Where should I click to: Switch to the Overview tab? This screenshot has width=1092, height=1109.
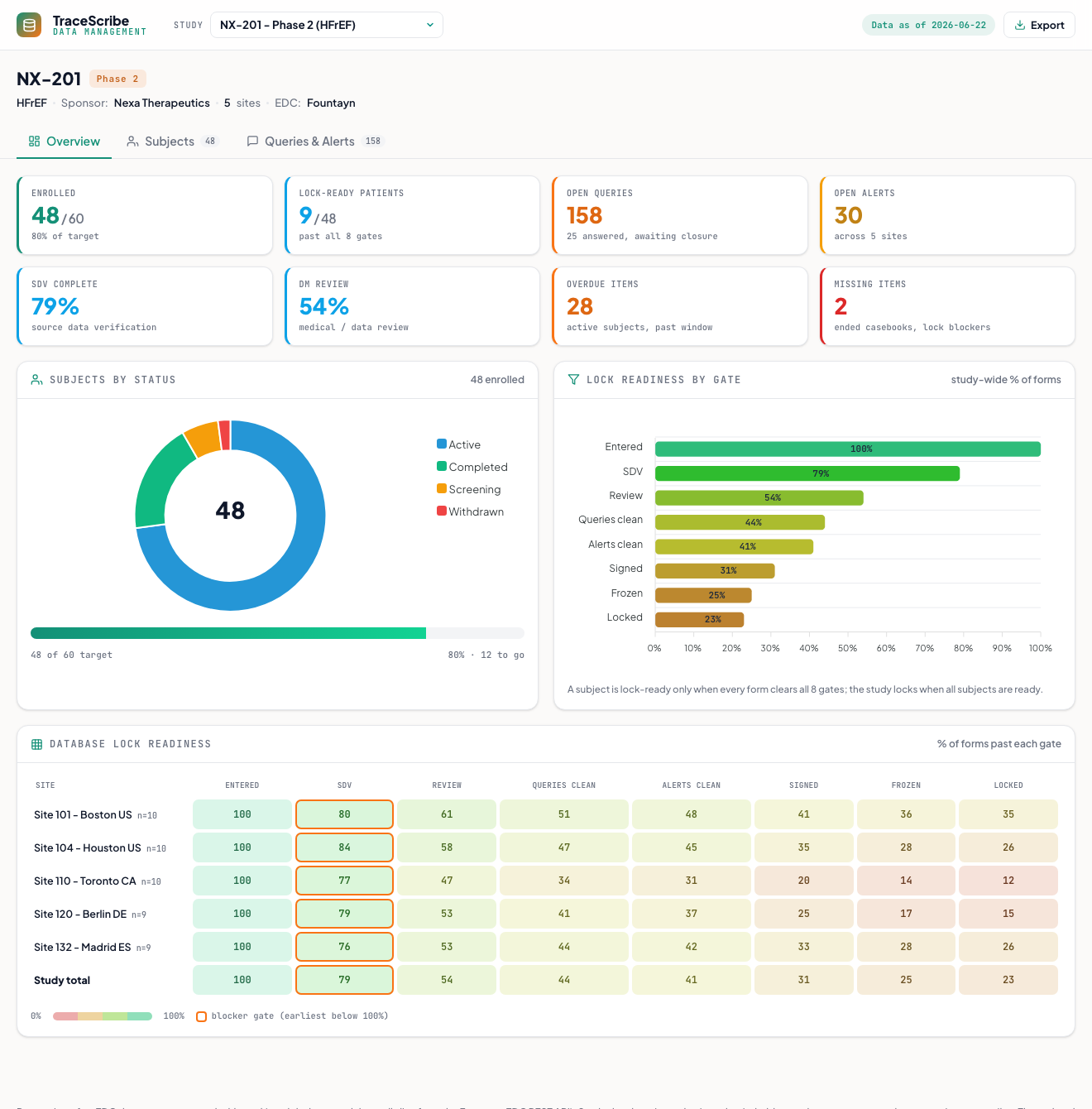coord(65,142)
